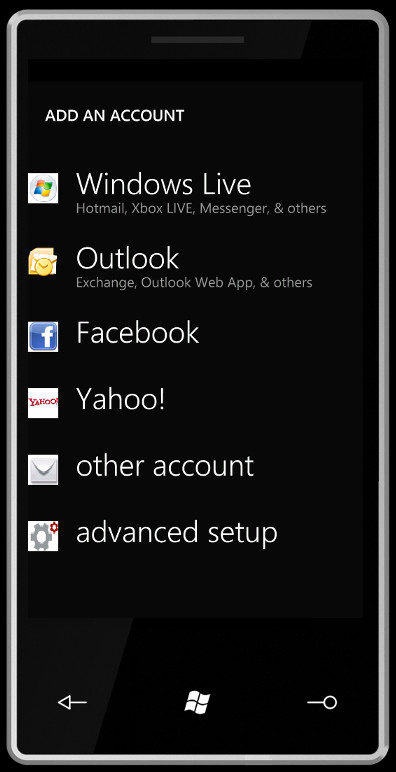
Task: Choose Facebook from the account list
Action: click(137, 332)
